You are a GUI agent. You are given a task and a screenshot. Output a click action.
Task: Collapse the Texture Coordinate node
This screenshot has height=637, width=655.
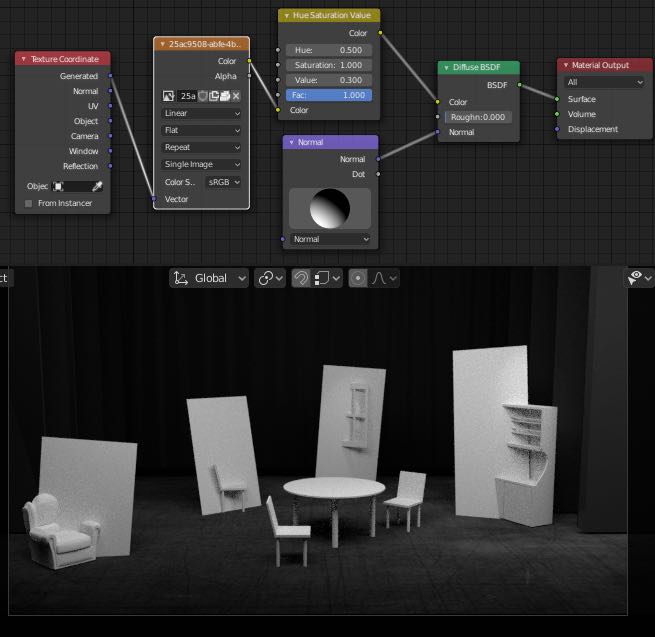pyautogui.click(x=23, y=59)
